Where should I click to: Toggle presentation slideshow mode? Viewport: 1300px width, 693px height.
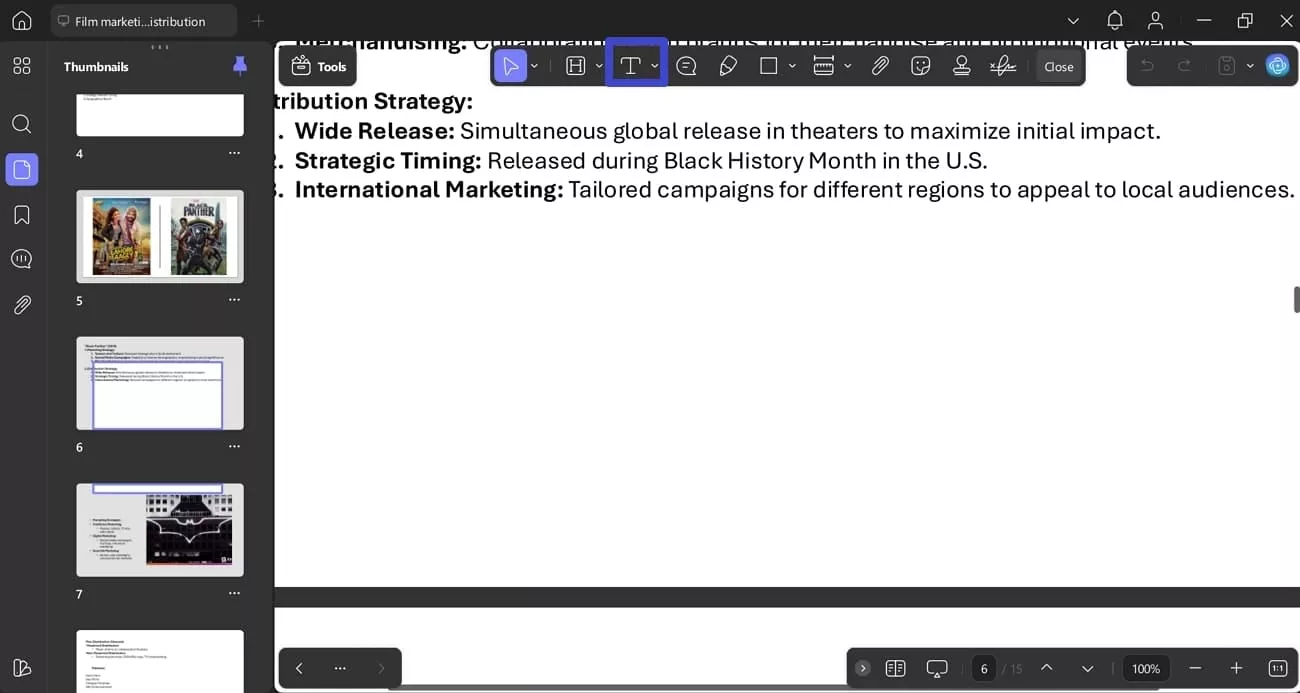pos(937,668)
